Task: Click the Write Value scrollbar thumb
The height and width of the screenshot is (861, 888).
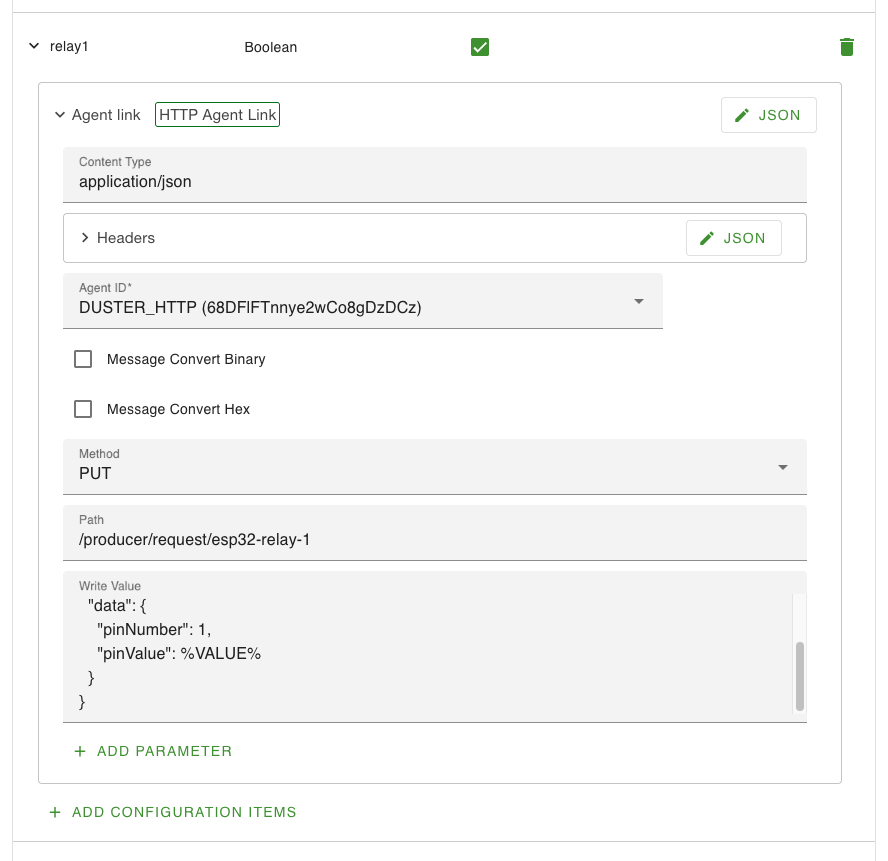Action: point(799,675)
